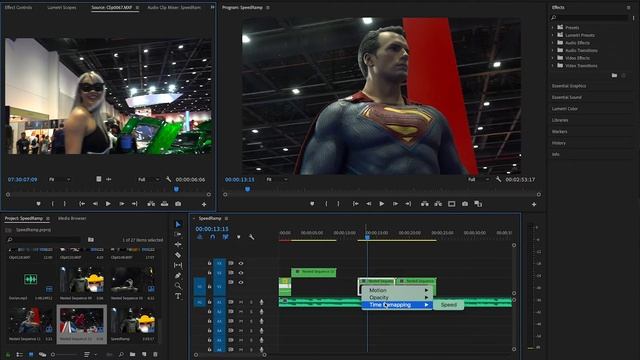This screenshot has width=640, height=360.
Task: Toggle V3 track output eye
Action: click(241, 263)
